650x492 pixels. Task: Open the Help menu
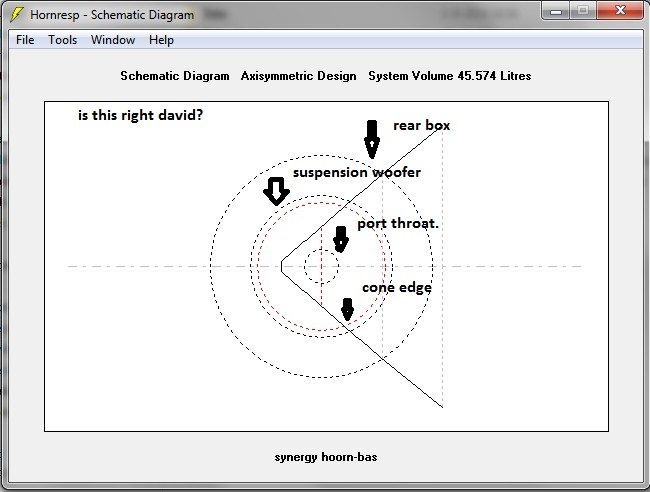pos(161,40)
